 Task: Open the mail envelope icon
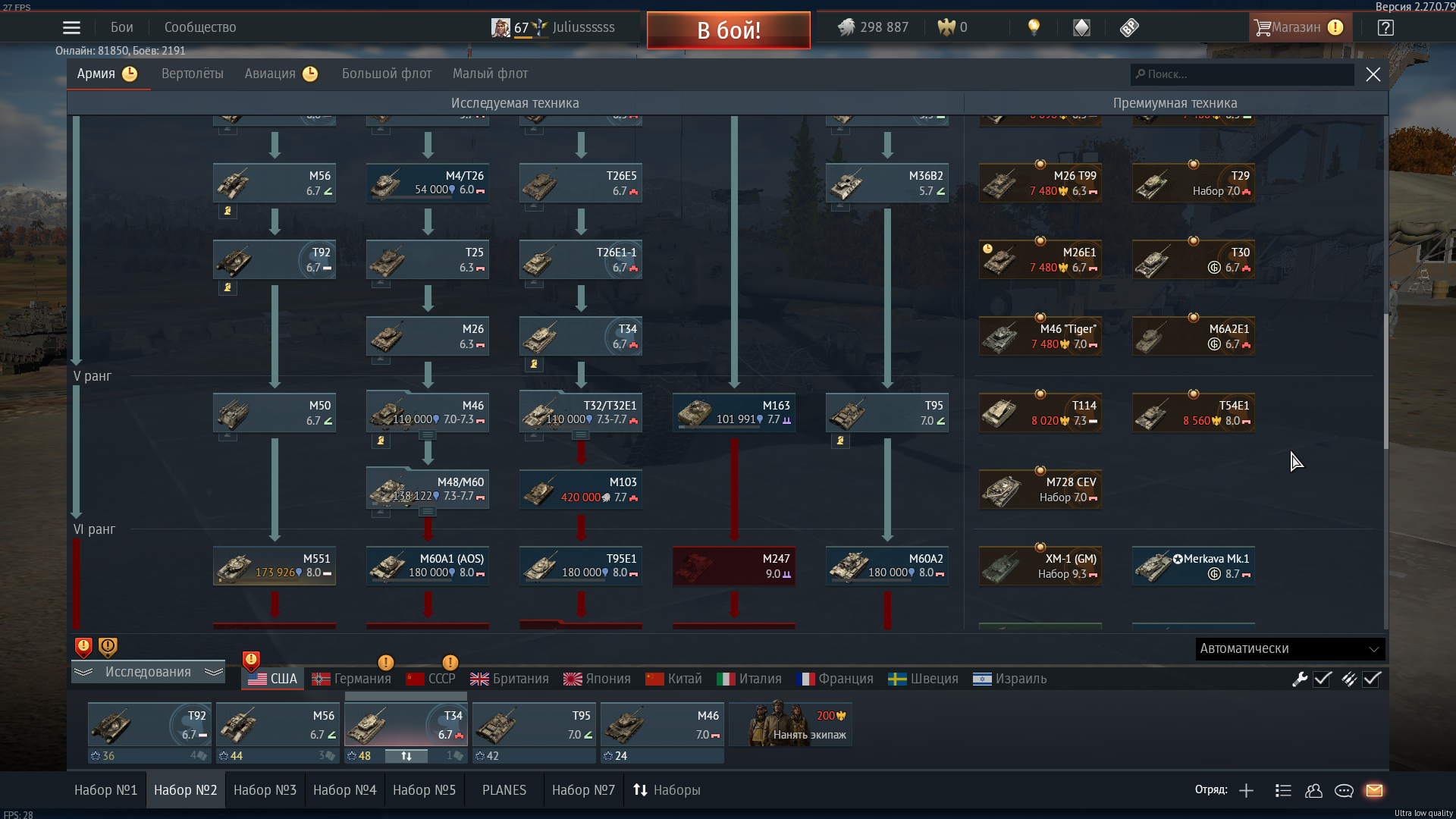[x=1374, y=791]
